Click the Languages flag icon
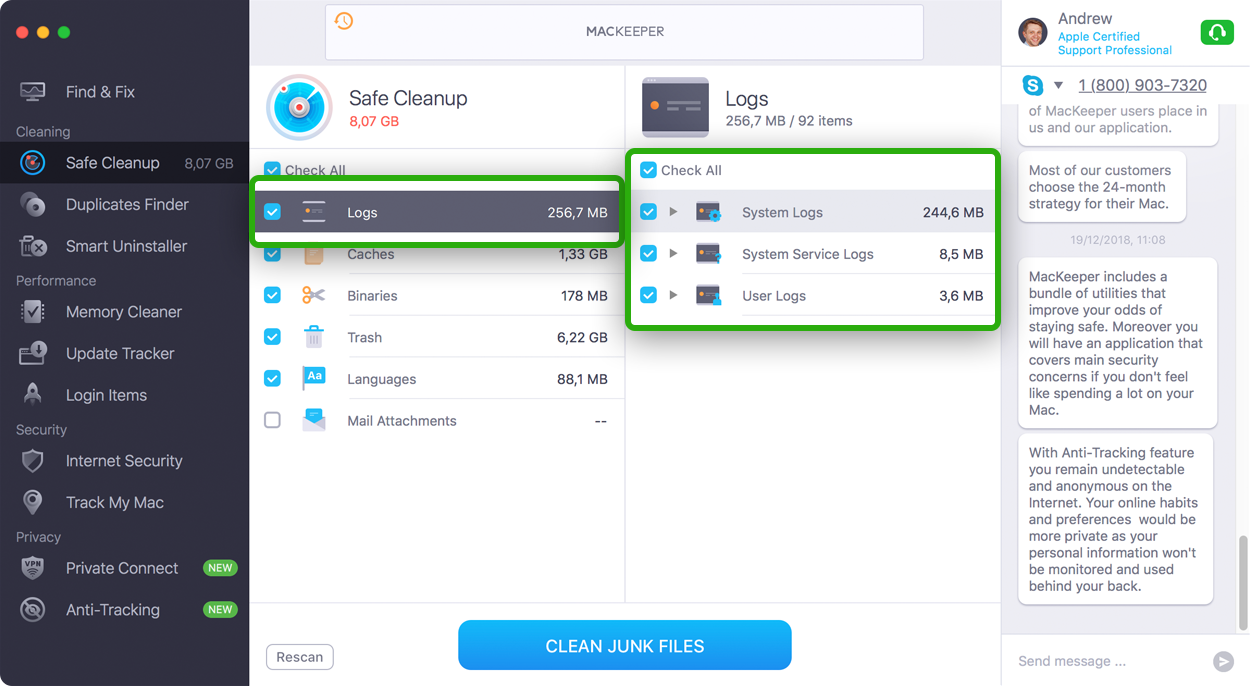Viewport: 1250px width, 686px height. (314, 379)
